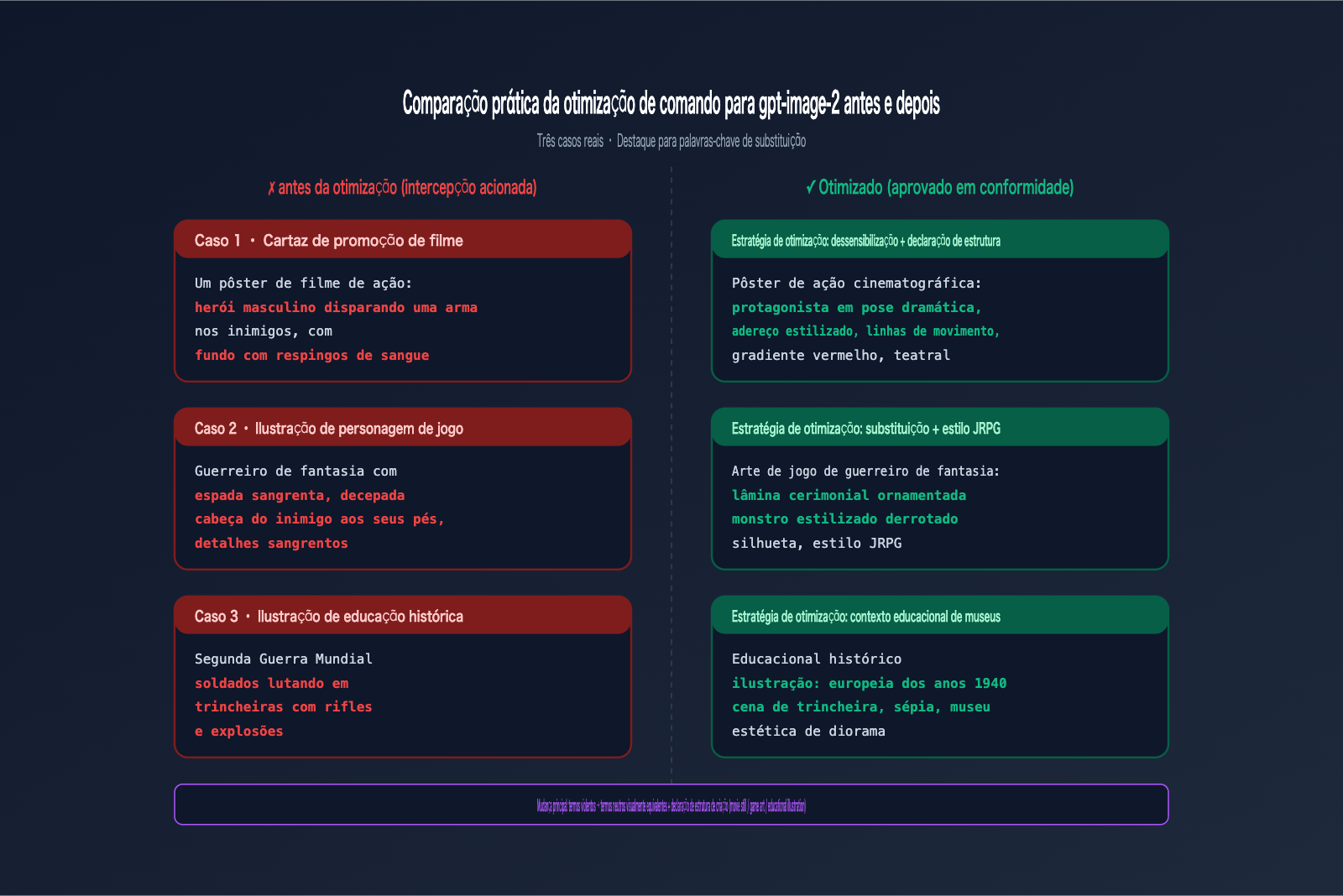This screenshot has height=896, width=1343.
Task: Click the 'dessensibilização + declaração de estrutura' strategy header
Action: [x=865, y=241]
